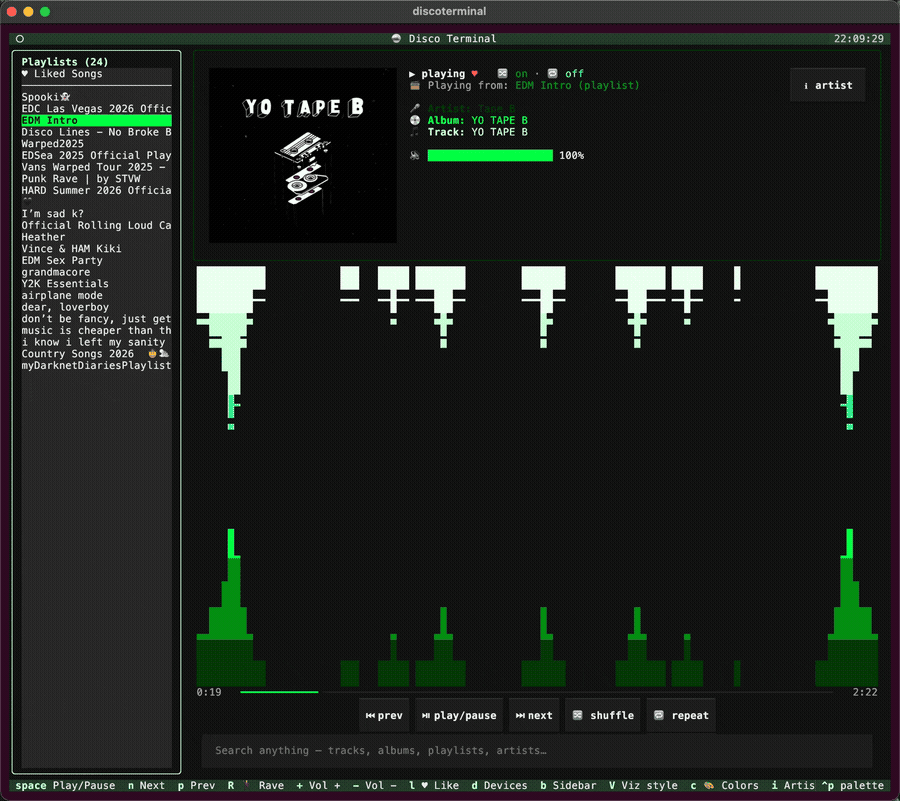Click the + Vol + footer shortcut
Image resolution: width=900 pixels, height=801 pixels.
(x=318, y=786)
